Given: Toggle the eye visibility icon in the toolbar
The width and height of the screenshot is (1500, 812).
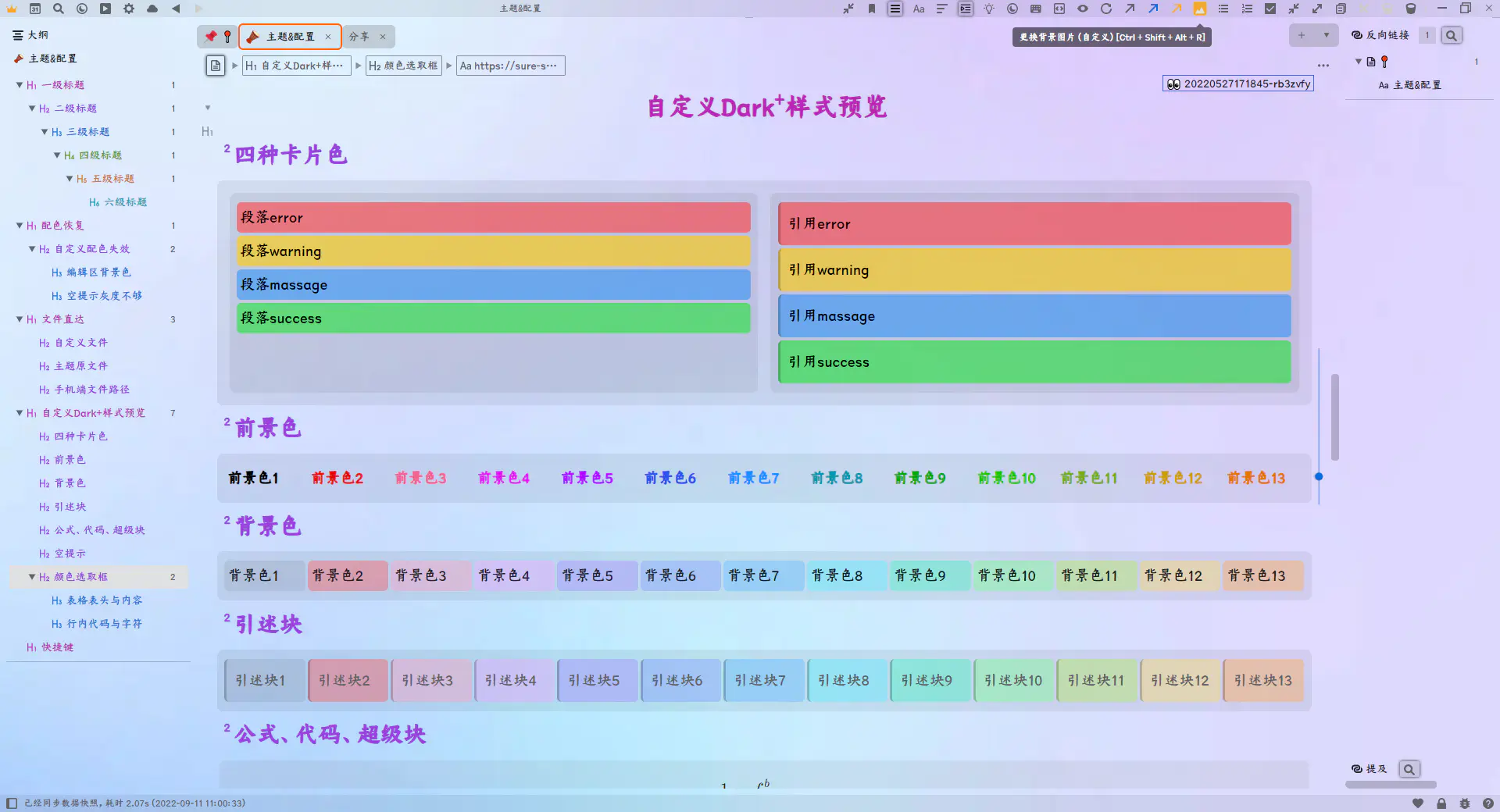Looking at the screenshot, I should 1083,9.
